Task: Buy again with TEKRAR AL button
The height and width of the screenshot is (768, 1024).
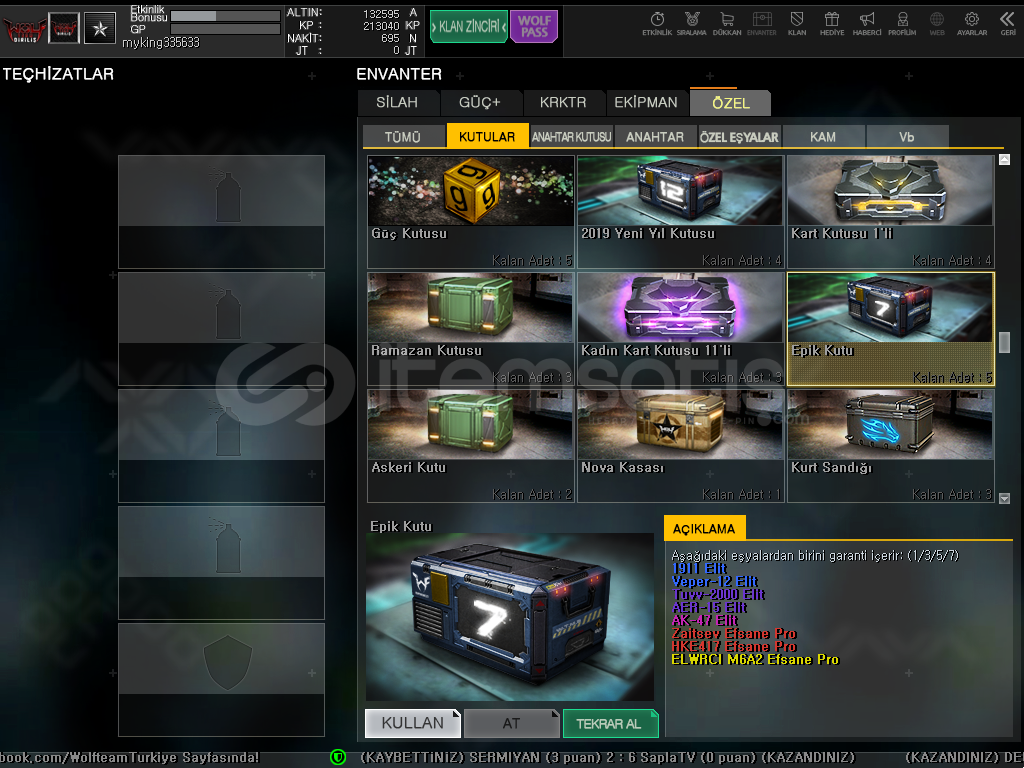Action: [x=610, y=723]
